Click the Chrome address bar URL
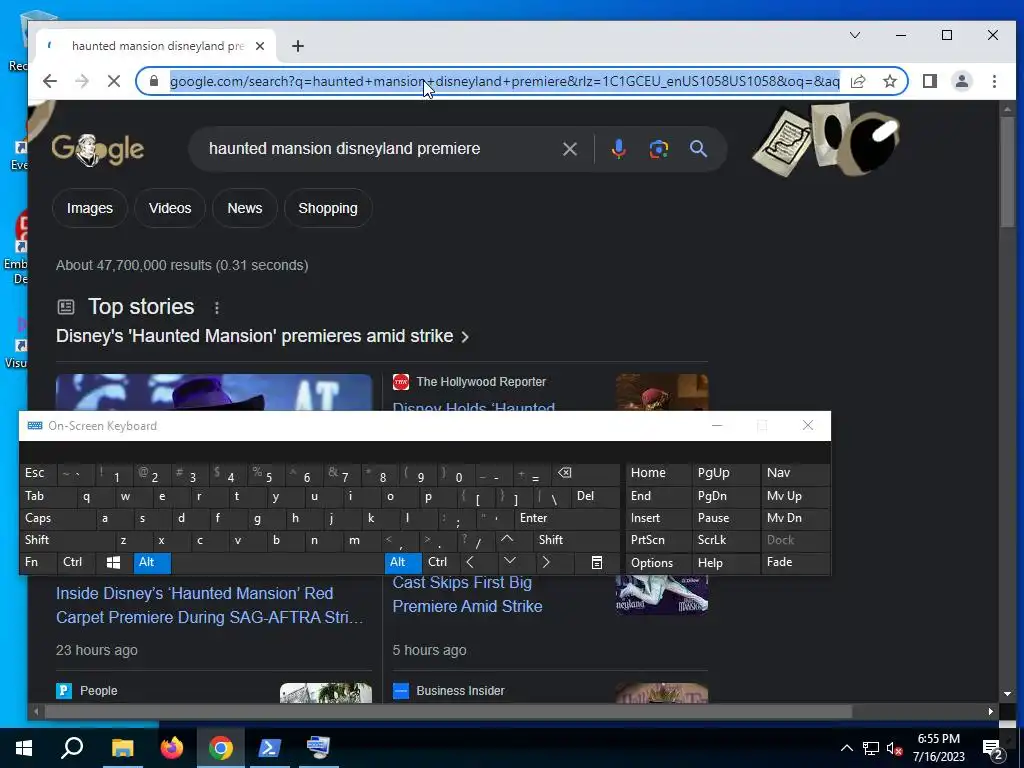The height and width of the screenshot is (768, 1024). pyautogui.click(x=504, y=81)
